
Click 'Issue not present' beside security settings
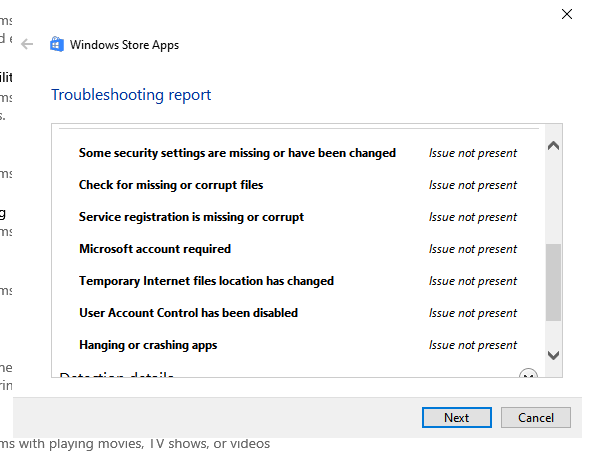tap(473, 153)
